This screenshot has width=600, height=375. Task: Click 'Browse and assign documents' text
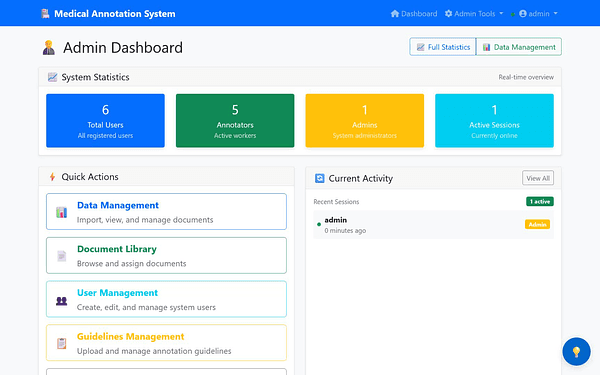point(131,264)
